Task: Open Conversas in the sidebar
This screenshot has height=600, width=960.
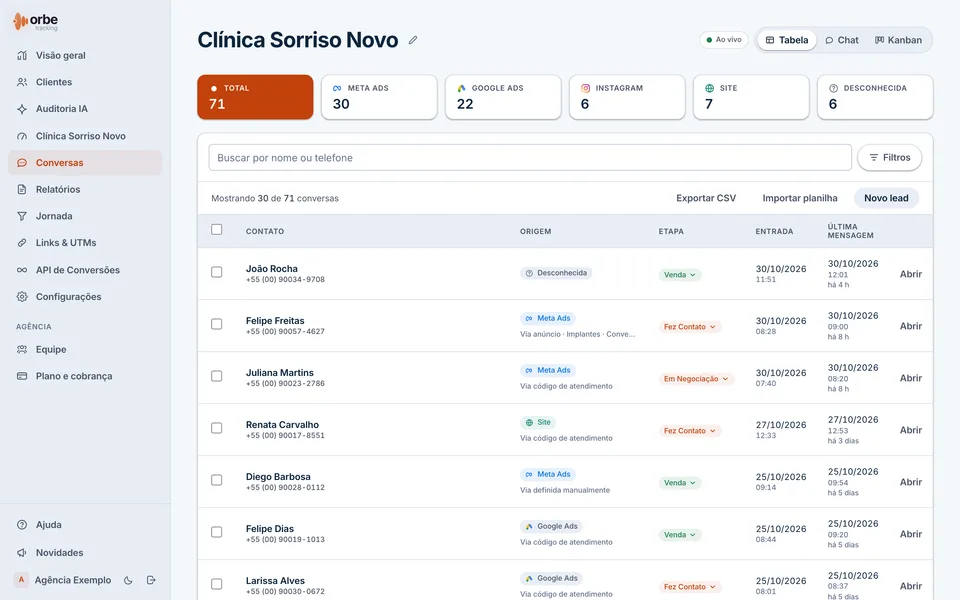Action: (85, 163)
